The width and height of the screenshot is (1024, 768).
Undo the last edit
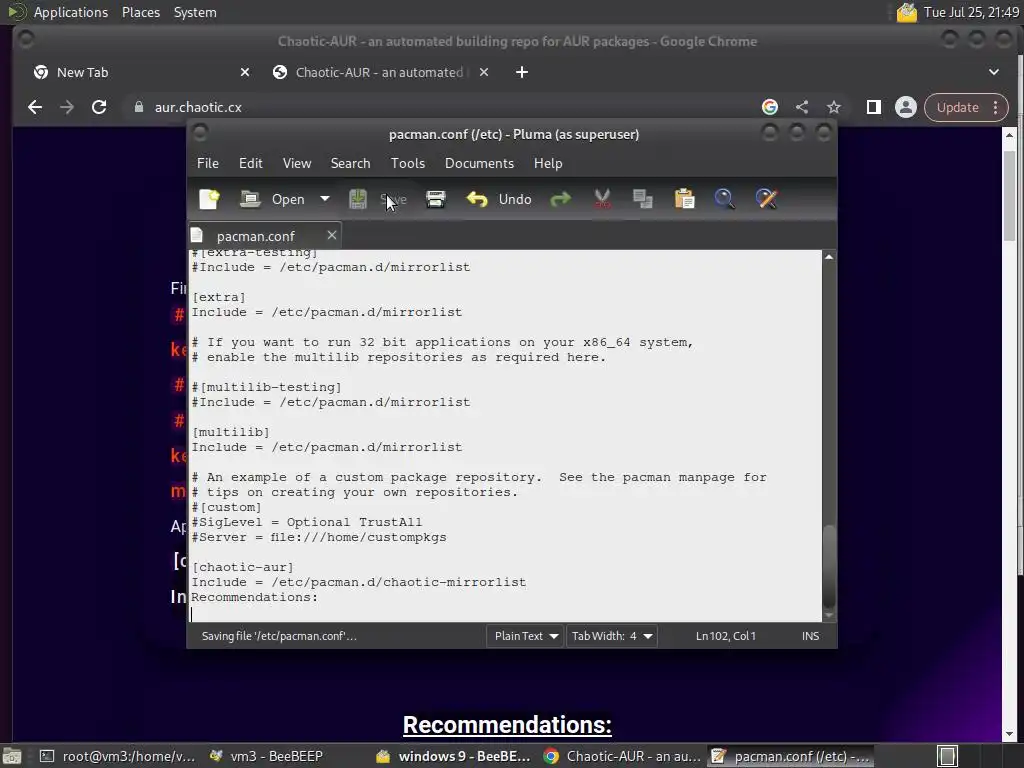tap(499, 199)
